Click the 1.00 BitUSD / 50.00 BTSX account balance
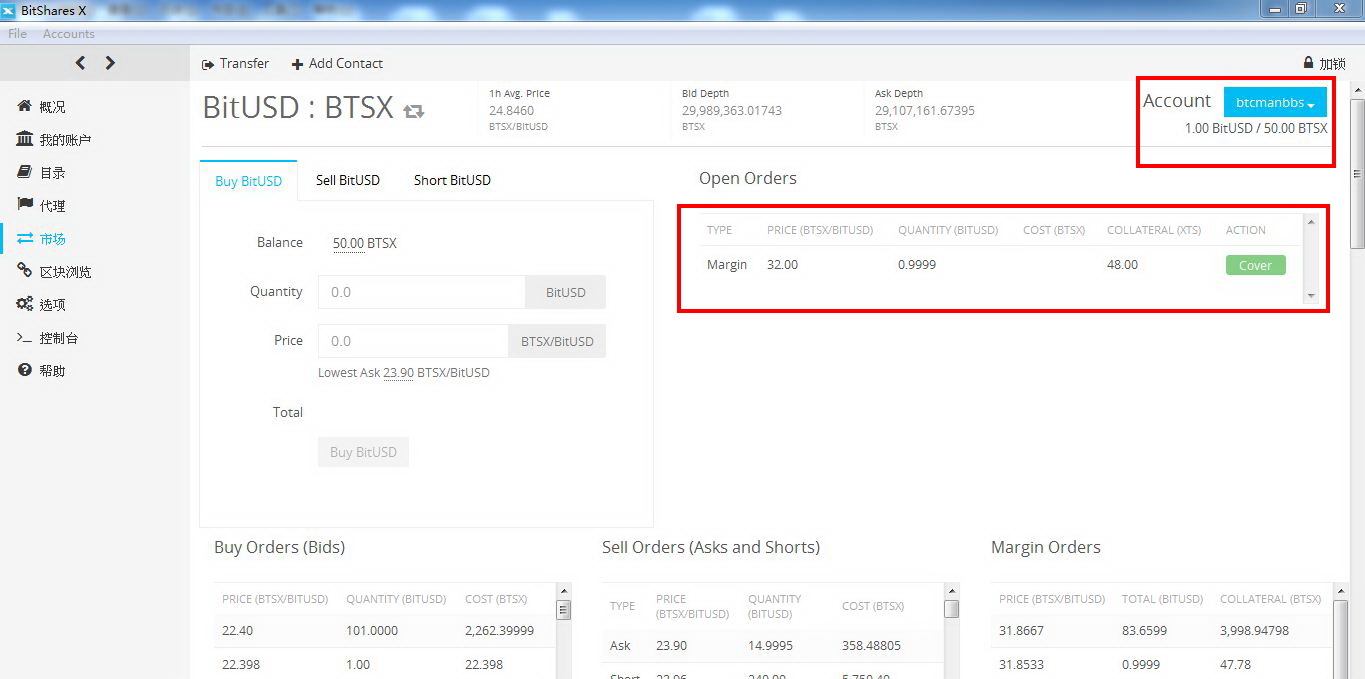The width and height of the screenshot is (1365, 679). [x=1256, y=129]
